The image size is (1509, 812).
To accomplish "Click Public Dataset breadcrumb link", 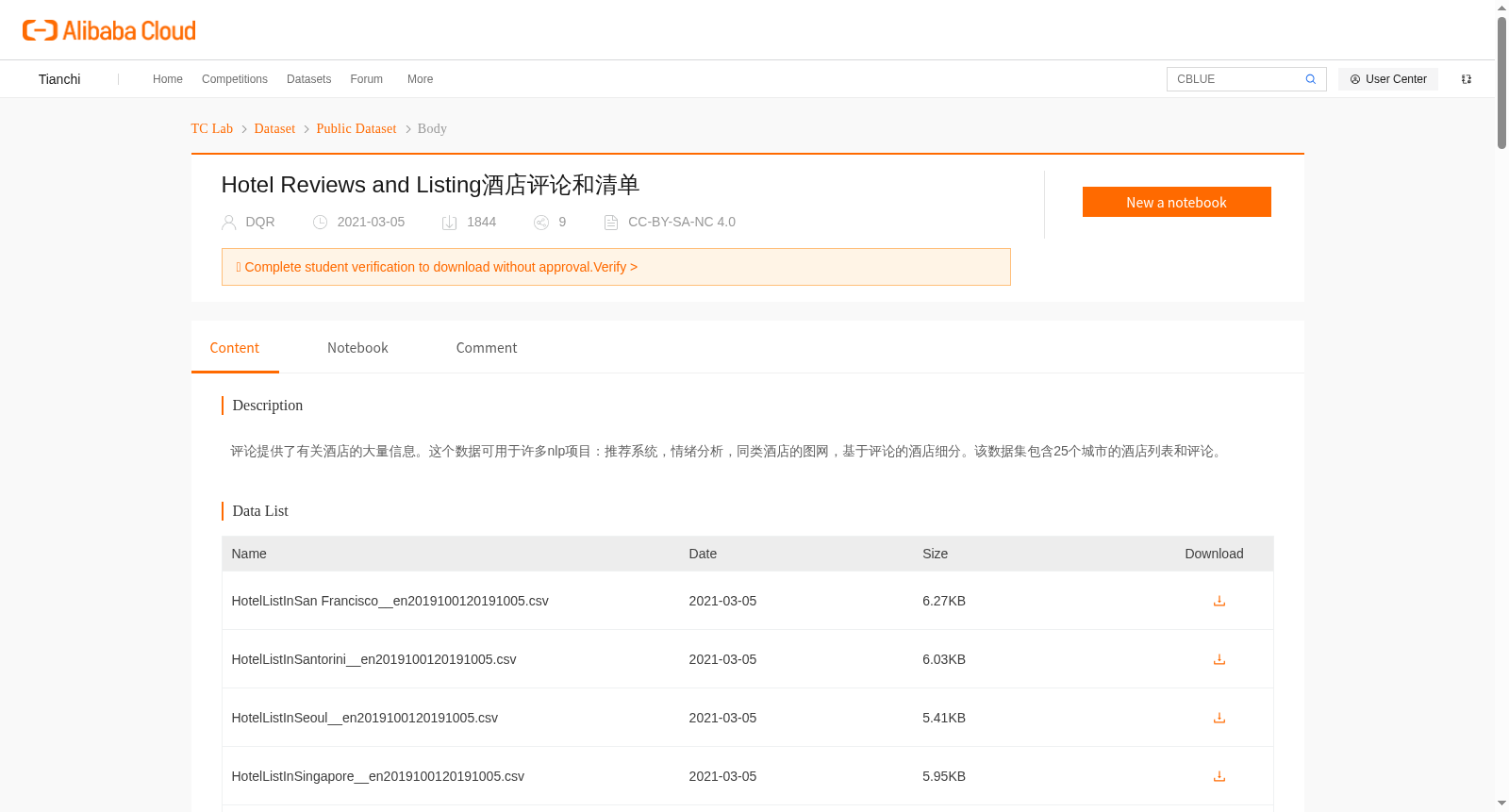I will [x=357, y=128].
